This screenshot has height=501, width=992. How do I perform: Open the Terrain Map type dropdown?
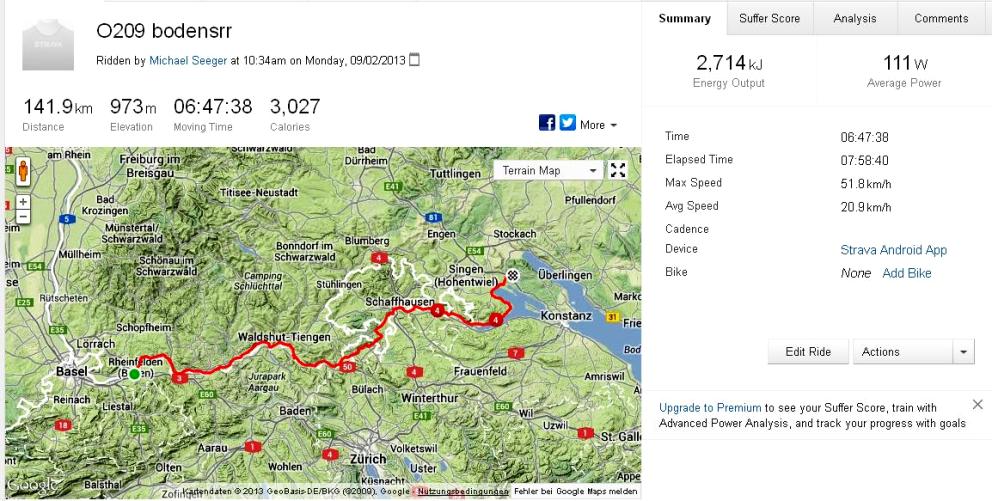pyautogui.click(x=547, y=170)
